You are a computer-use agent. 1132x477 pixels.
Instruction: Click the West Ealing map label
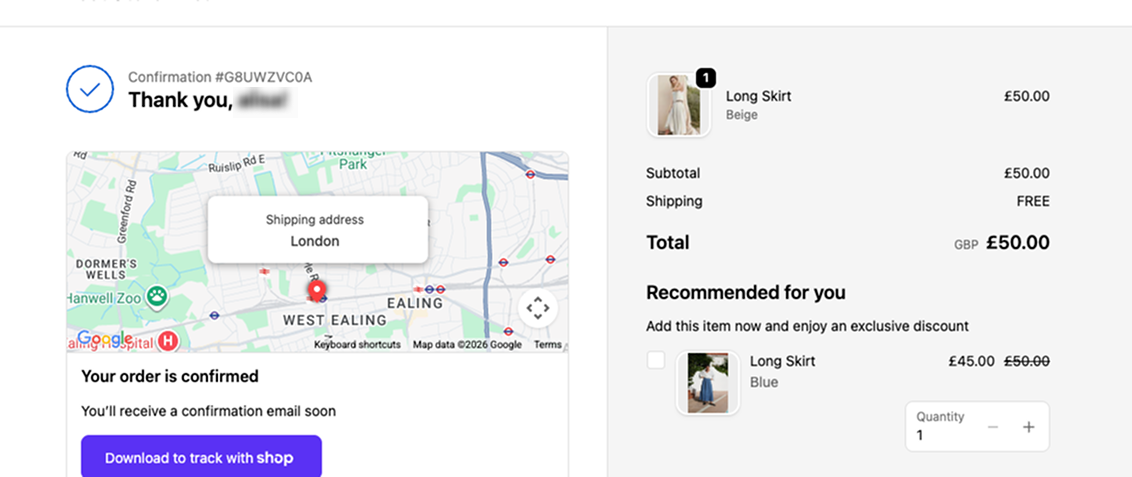(334, 320)
